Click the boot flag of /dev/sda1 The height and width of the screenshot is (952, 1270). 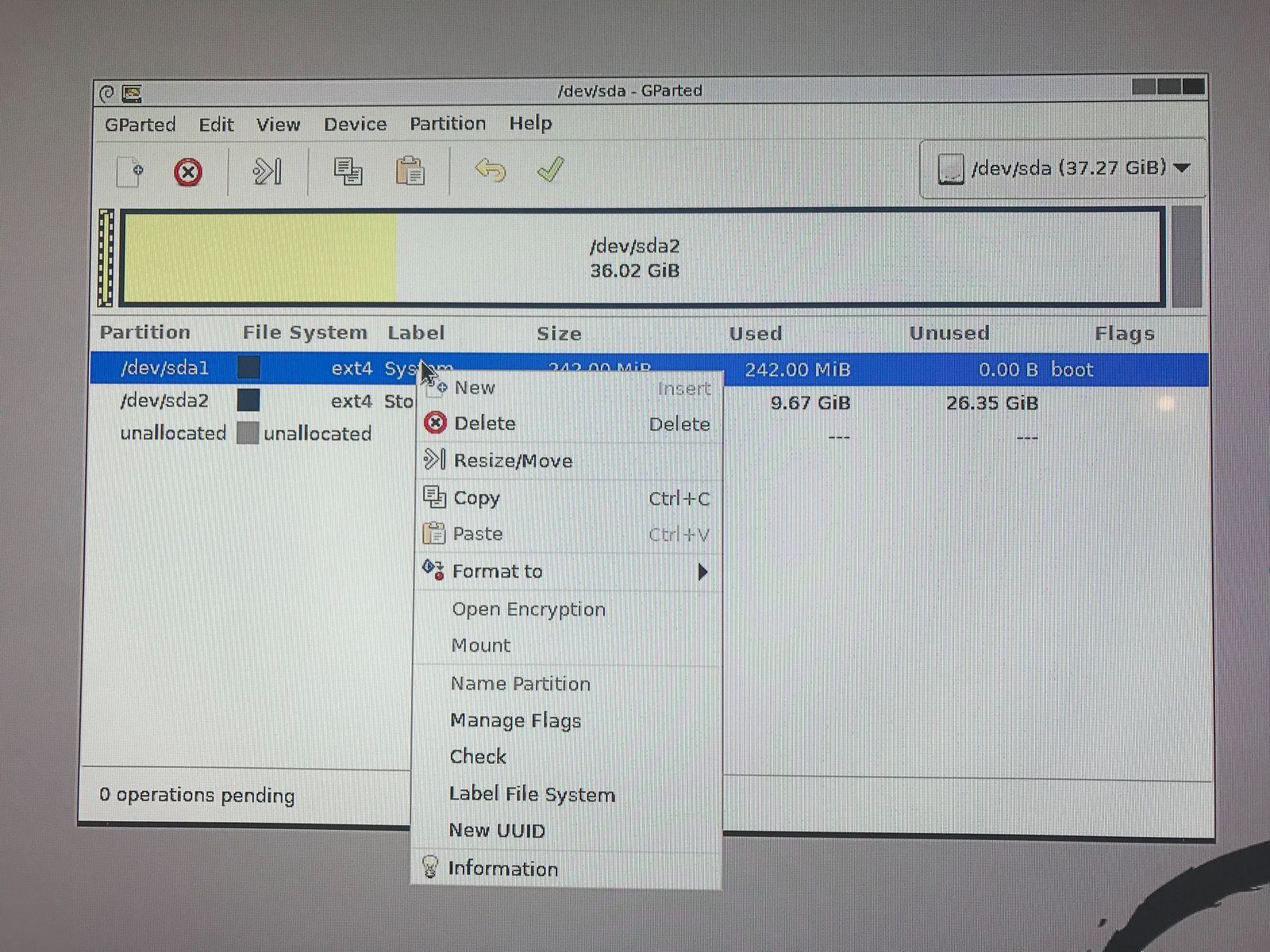[x=1072, y=370]
